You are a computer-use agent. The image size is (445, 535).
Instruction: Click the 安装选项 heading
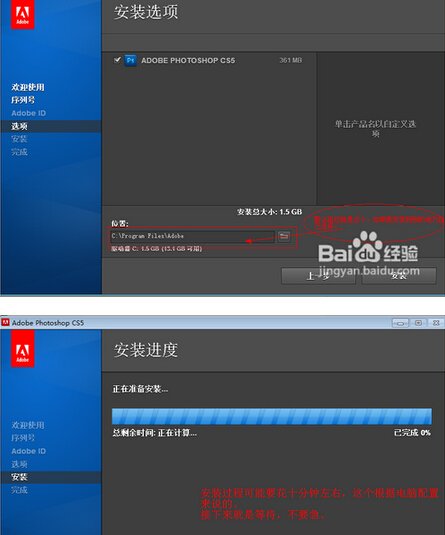coord(146,12)
